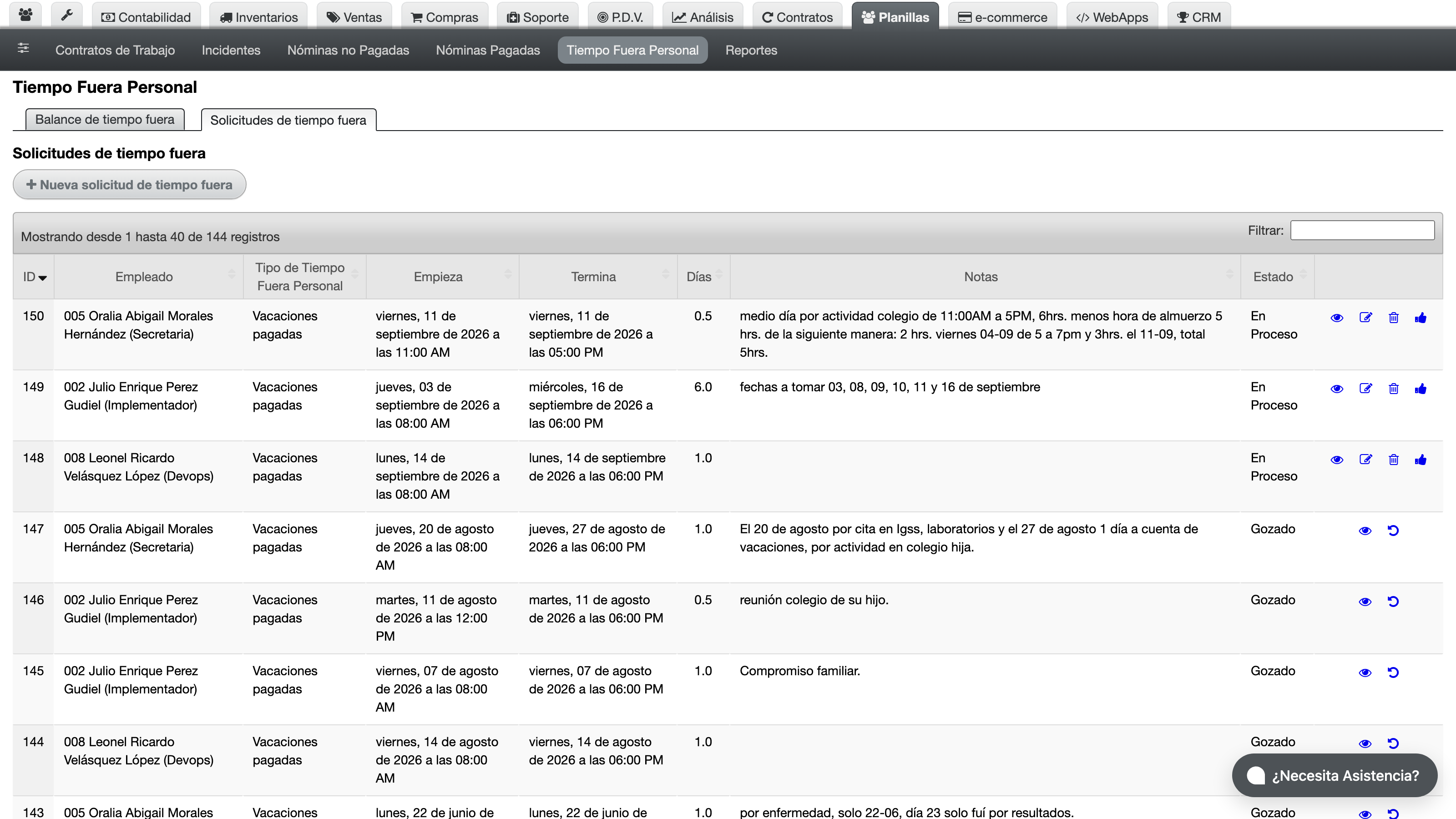The height and width of the screenshot is (819, 1456).
Task: Go to Contratos de Trabajo
Action: point(115,51)
